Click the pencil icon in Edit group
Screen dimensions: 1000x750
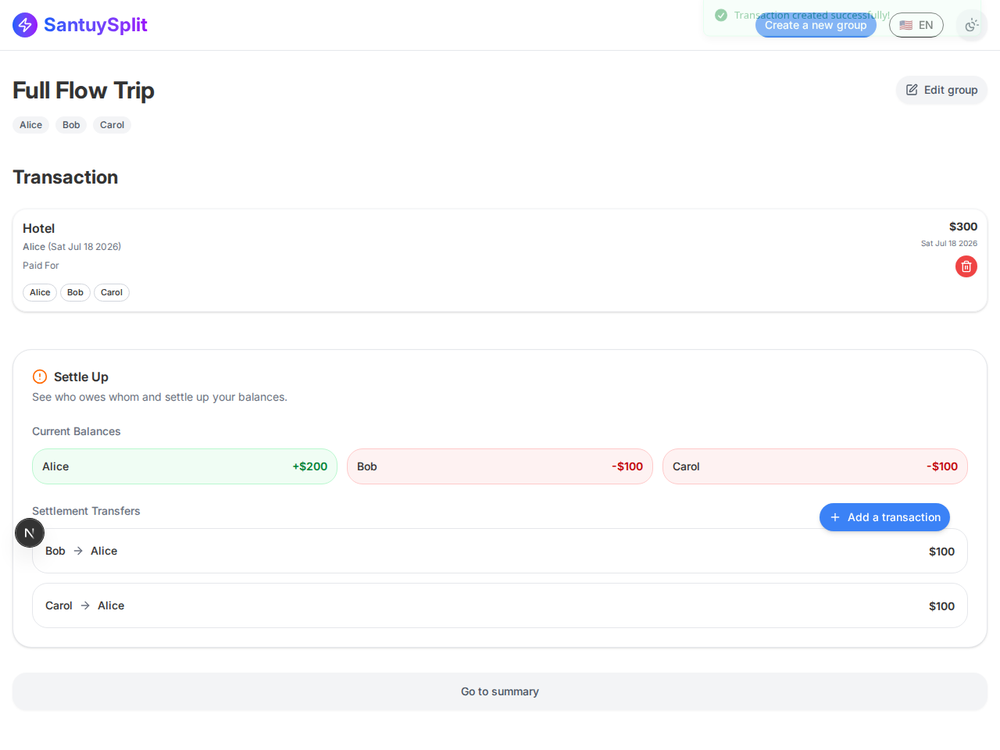(x=911, y=90)
